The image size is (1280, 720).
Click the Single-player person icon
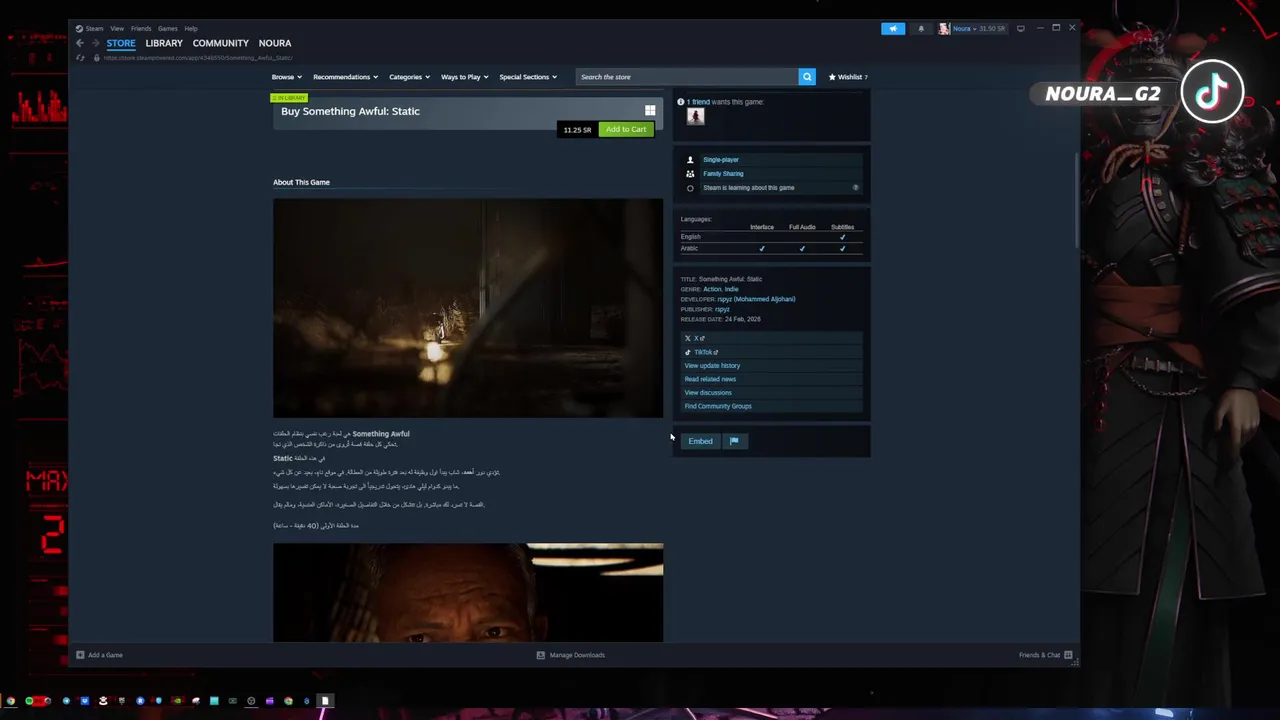[690, 160]
